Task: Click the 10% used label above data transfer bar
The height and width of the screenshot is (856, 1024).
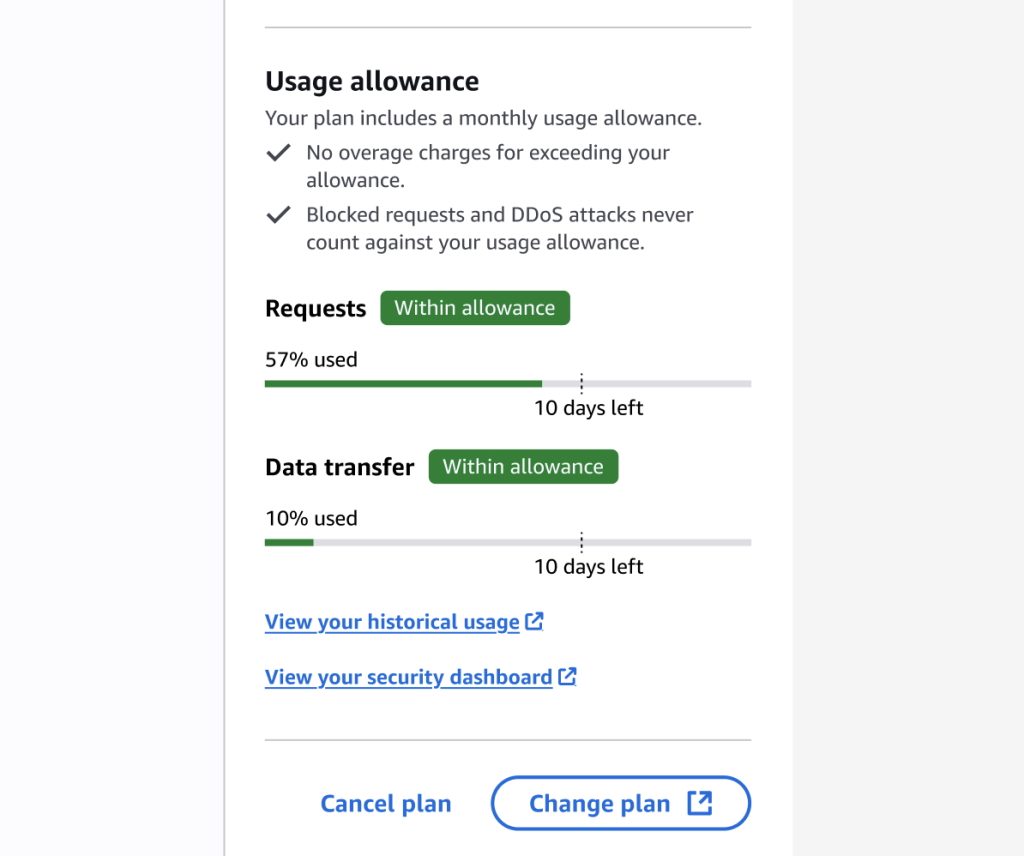Action: point(311,518)
